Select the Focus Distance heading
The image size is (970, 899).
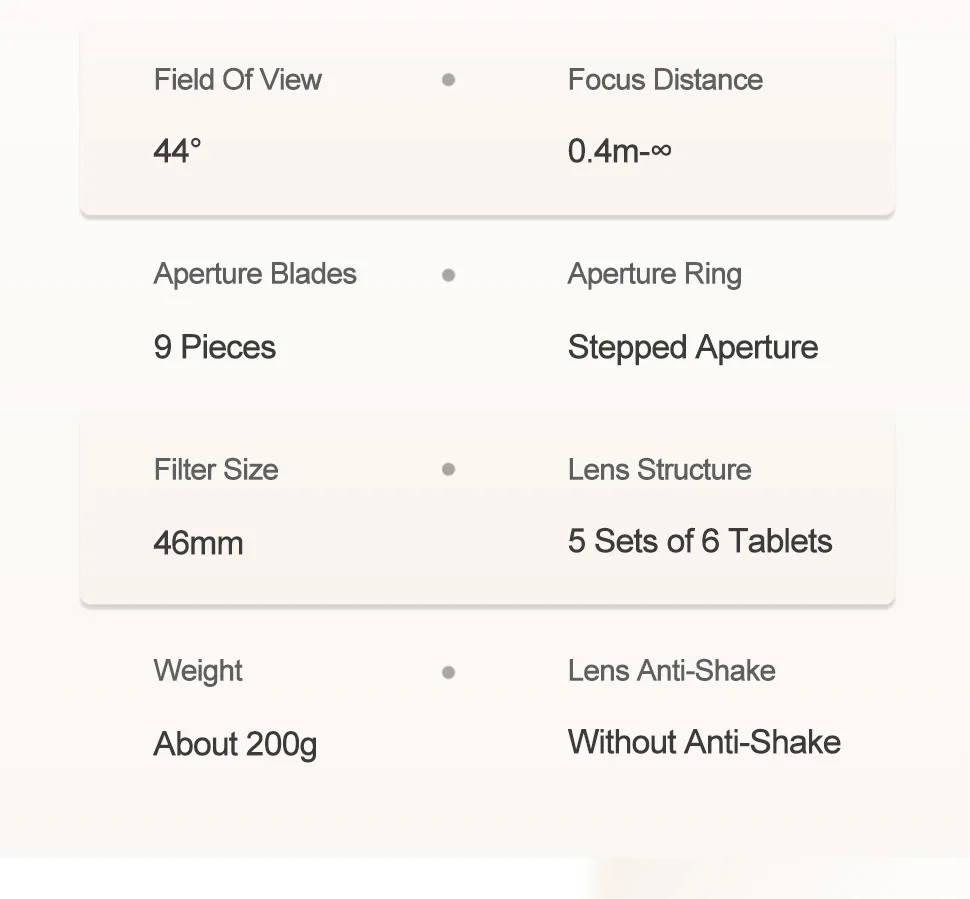665,80
